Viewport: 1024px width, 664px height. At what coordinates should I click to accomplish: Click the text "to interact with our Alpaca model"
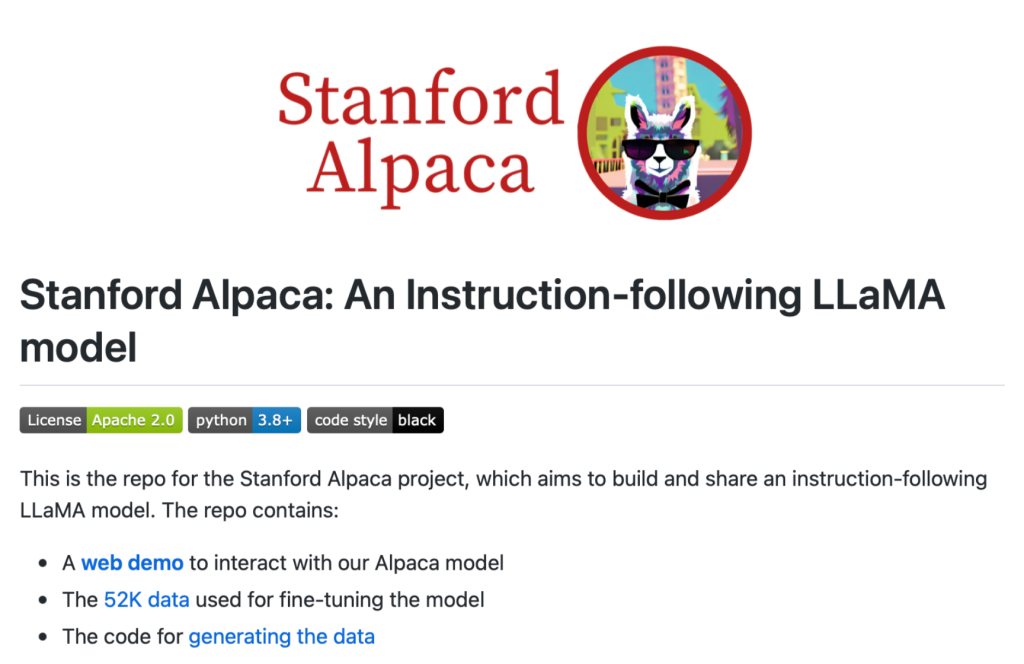[x=346, y=563]
